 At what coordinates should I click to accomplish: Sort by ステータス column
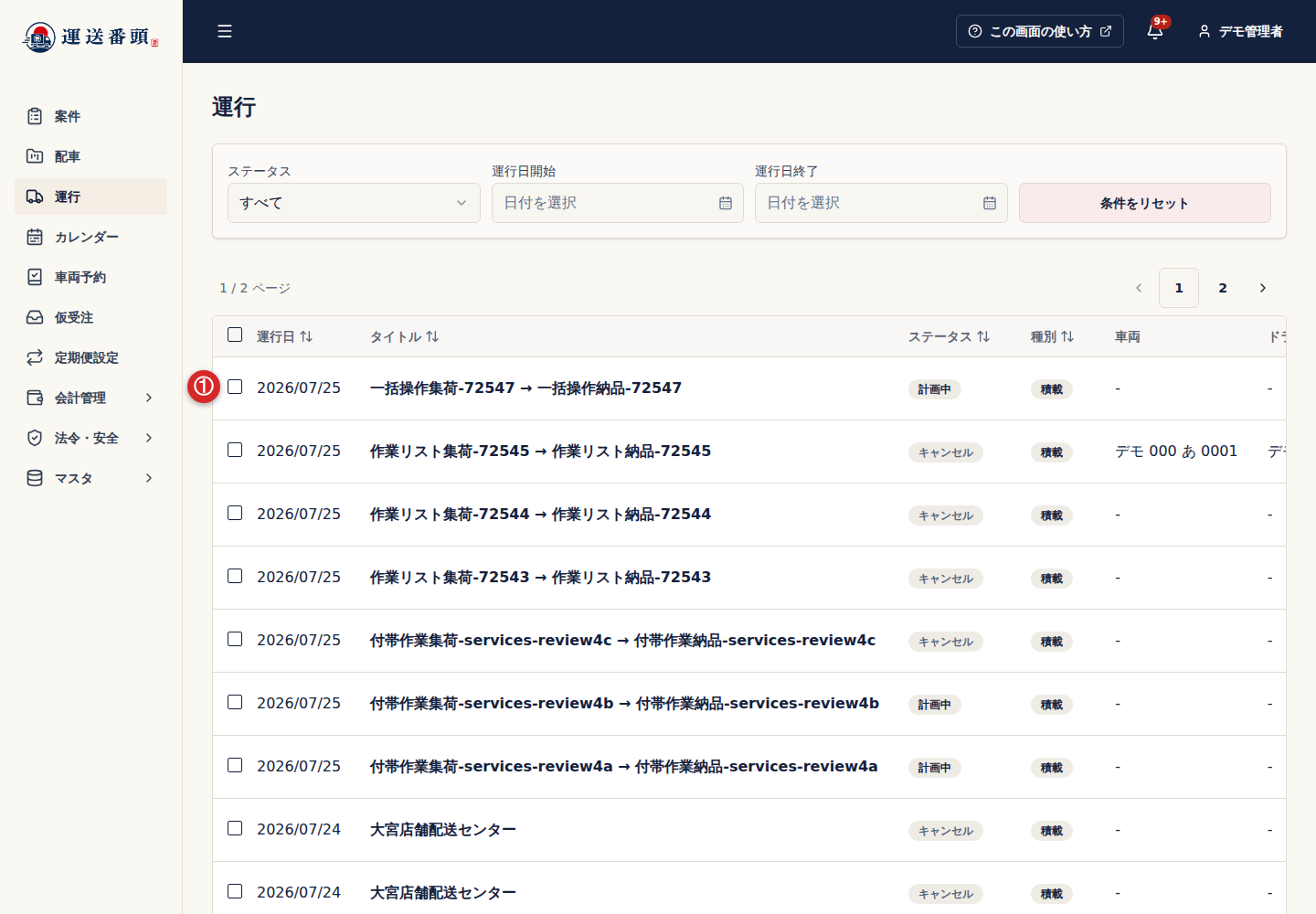949,336
